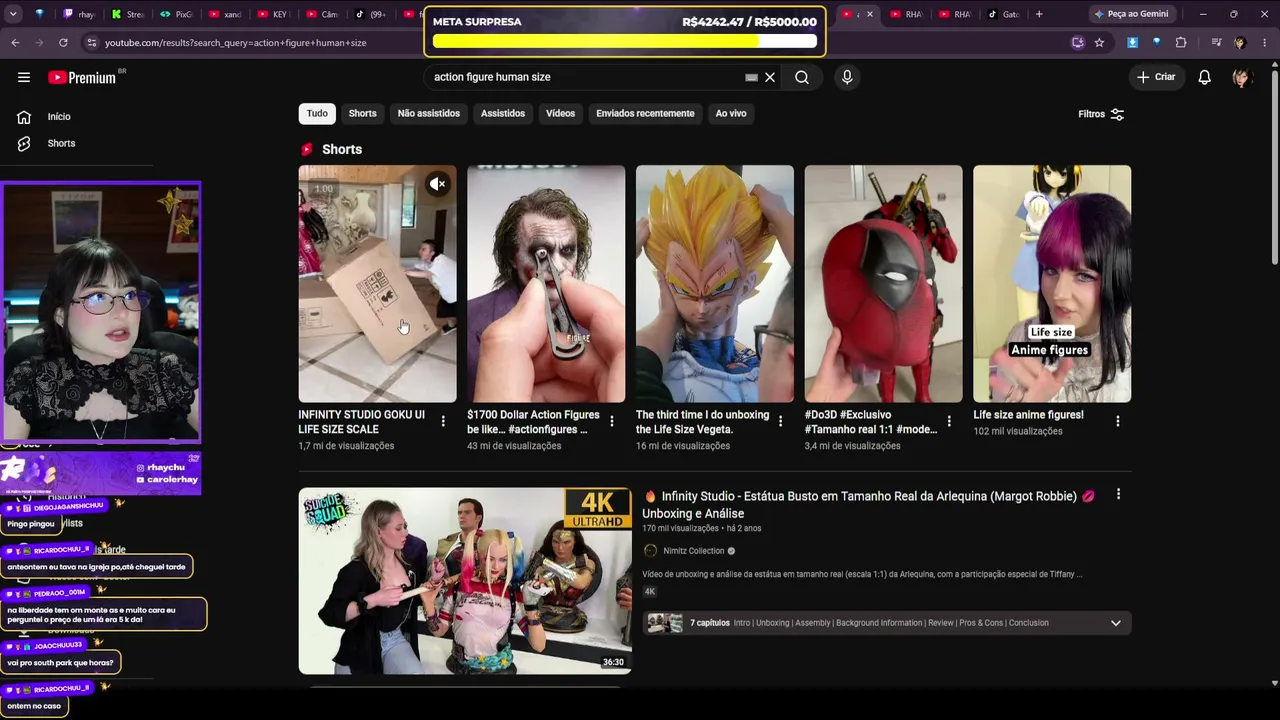Open more options for the Arlequina video
This screenshot has height=720, width=1280.
pos(1118,494)
